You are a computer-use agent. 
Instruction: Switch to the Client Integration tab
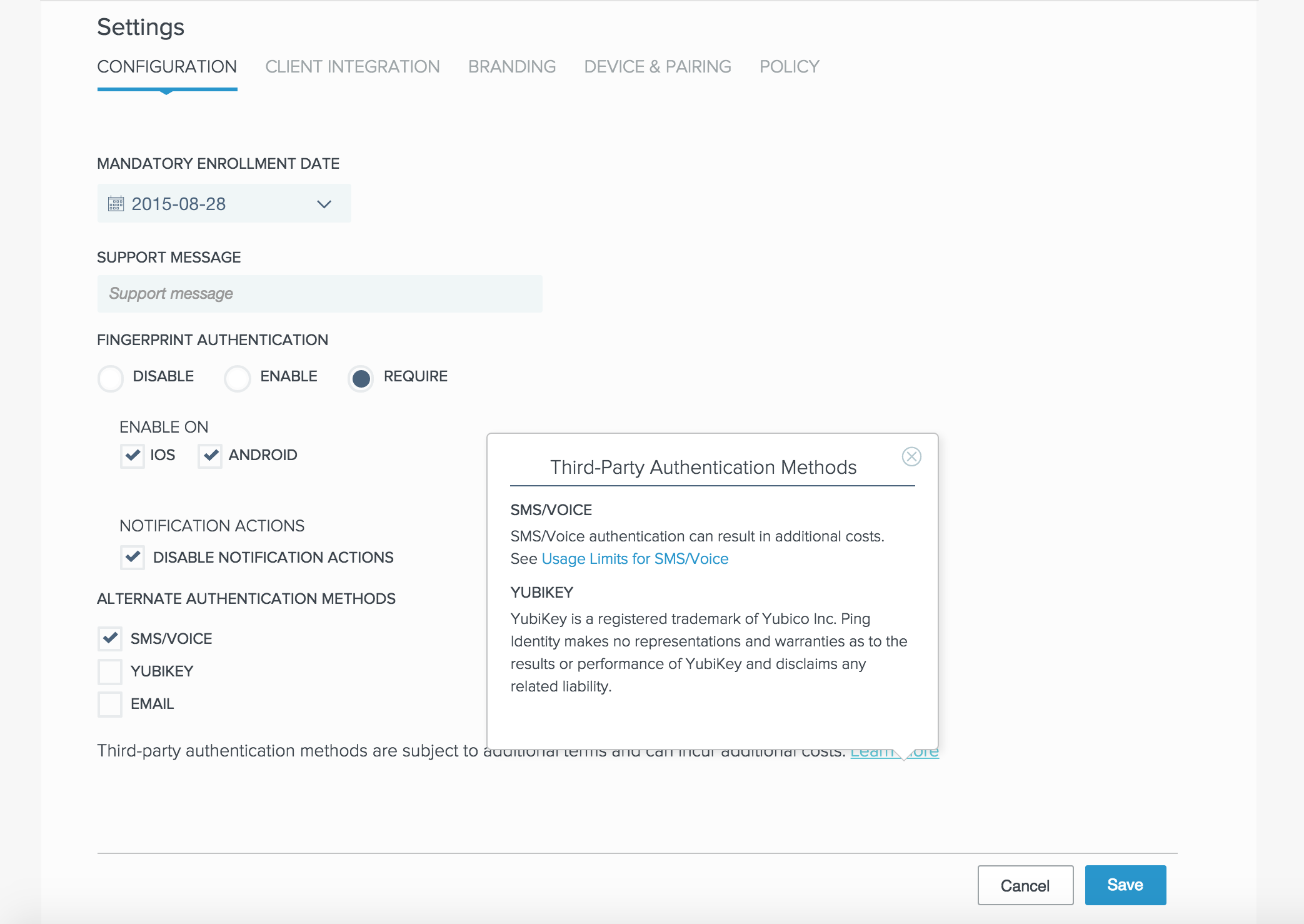(x=352, y=67)
